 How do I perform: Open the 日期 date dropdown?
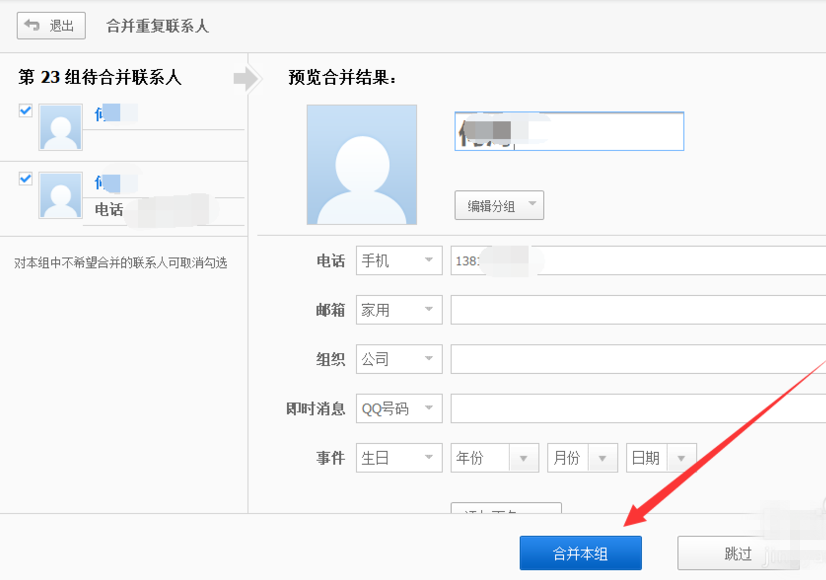tap(660, 457)
